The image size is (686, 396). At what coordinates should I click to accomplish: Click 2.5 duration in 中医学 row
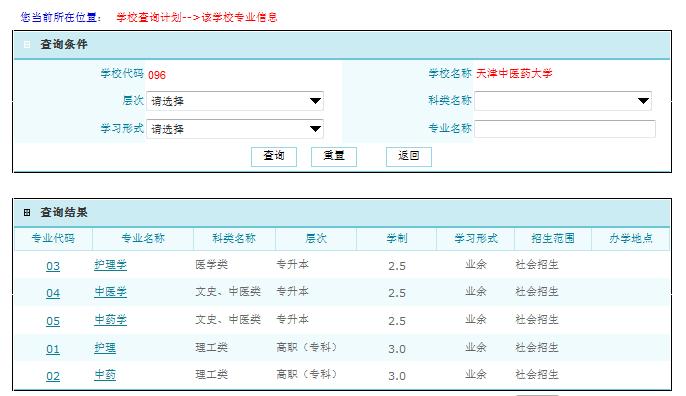pos(397,293)
